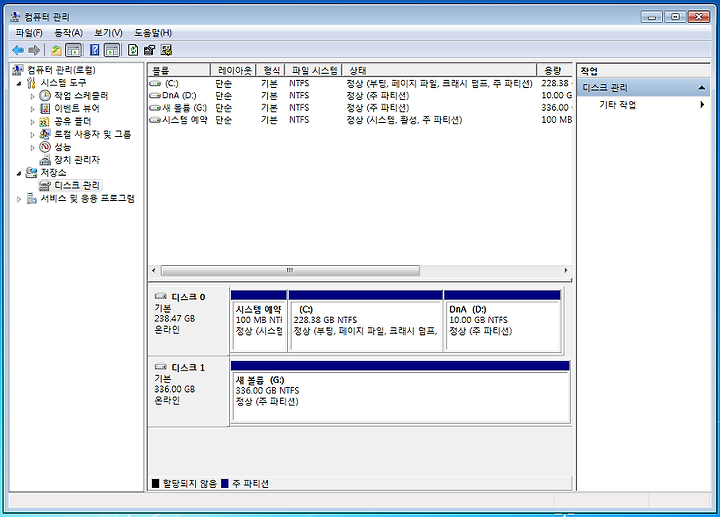
Task: Click the 시스템 예약 volume icon in list
Action: tap(155, 120)
